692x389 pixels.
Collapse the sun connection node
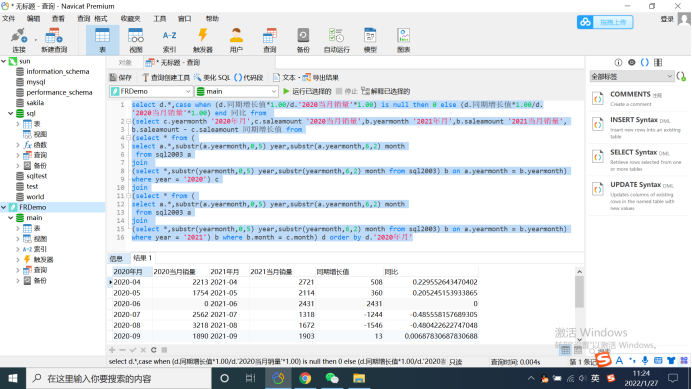point(4,61)
